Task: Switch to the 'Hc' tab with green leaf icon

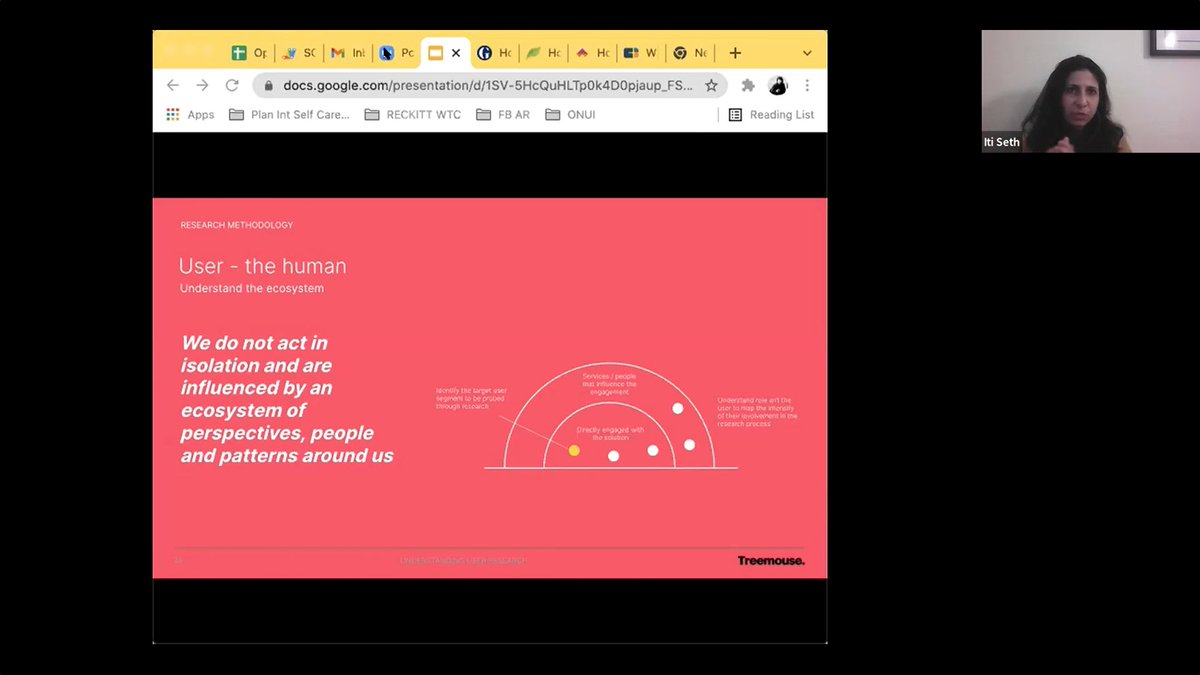Action: [x=543, y=53]
